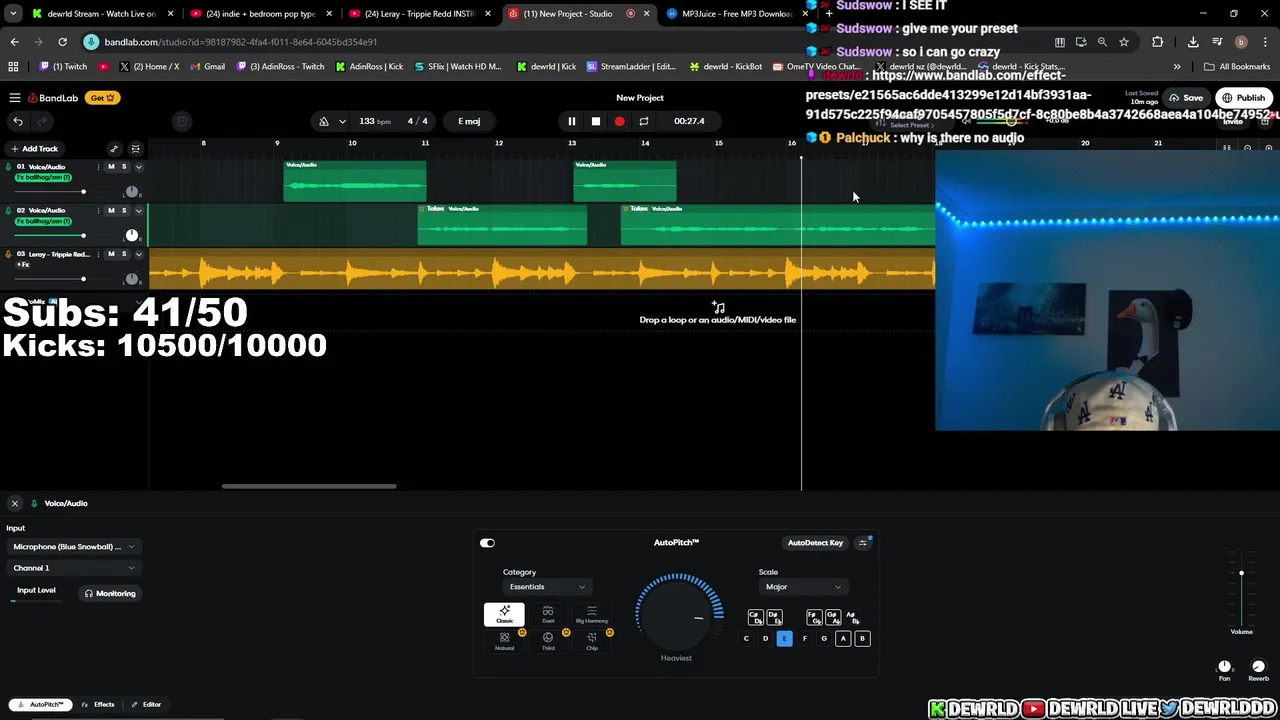
Task: Switch to the Editor bottom tab
Action: (x=146, y=705)
